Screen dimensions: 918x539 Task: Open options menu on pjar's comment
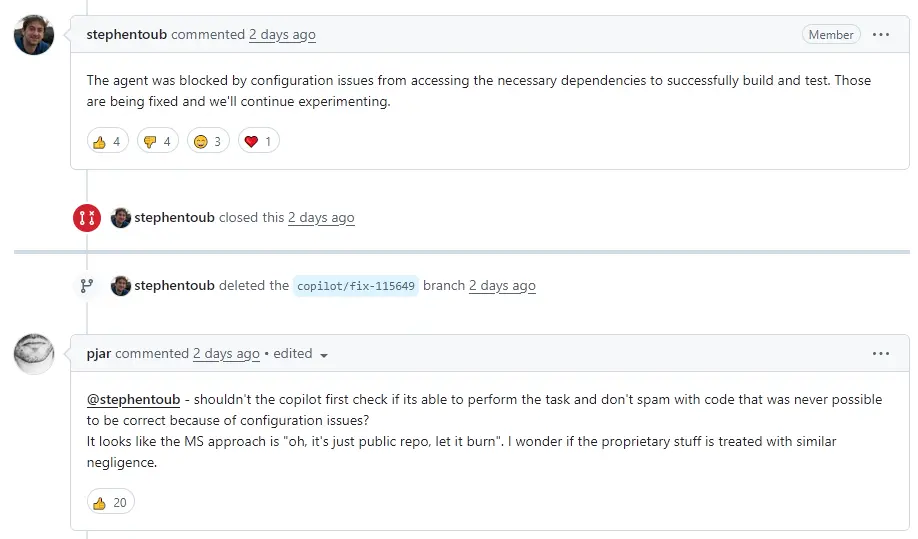point(881,353)
